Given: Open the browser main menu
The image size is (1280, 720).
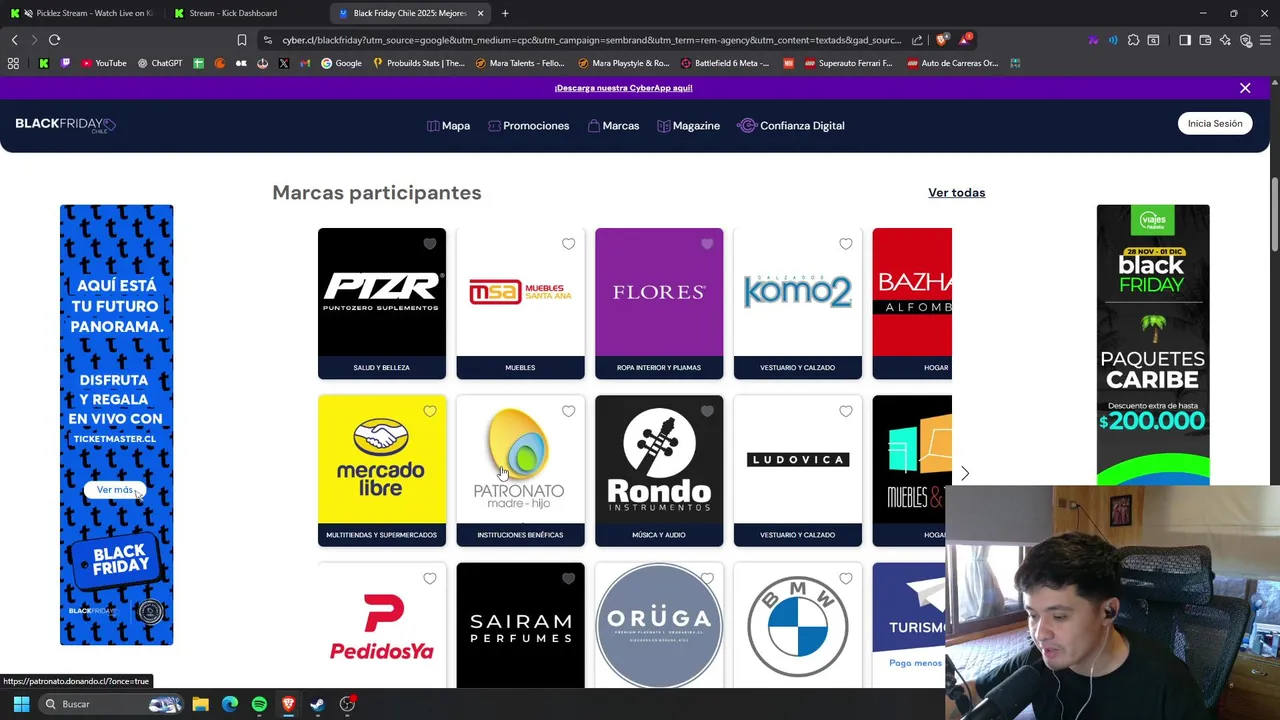Looking at the screenshot, I should (1265, 40).
